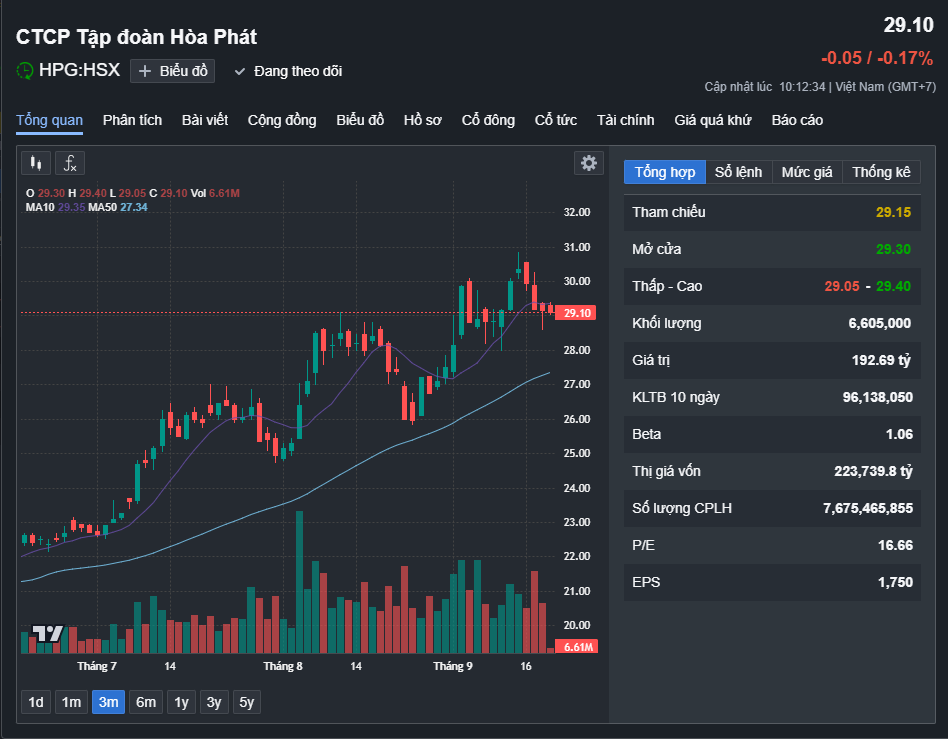The image size is (948, 739).
Task: Click the -0.05 / -0.17% price change
Action: (x=877, y=58)
